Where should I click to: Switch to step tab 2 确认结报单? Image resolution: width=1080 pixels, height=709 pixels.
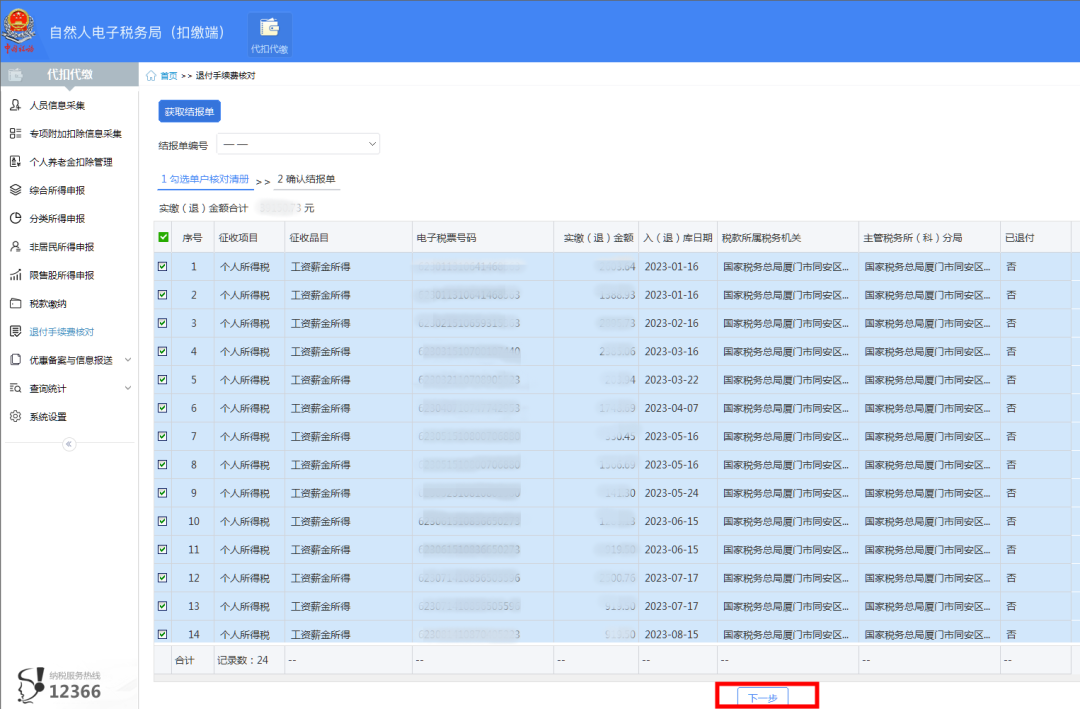pos(307,179)
